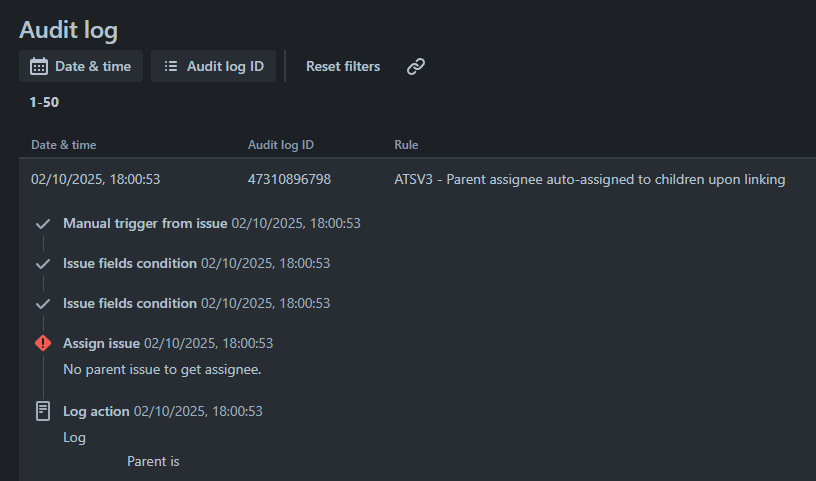Click the Date & time column header

[x=63, y=145]
